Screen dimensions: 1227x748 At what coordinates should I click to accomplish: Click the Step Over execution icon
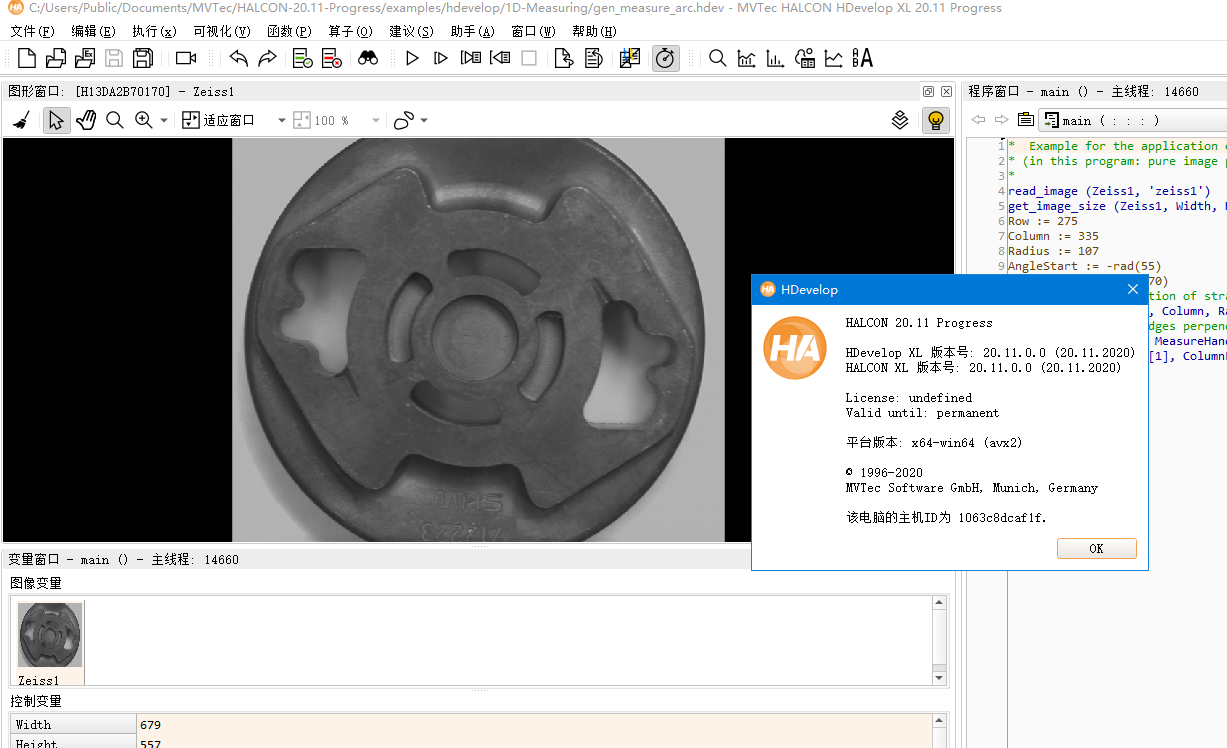tap(440, 58)
